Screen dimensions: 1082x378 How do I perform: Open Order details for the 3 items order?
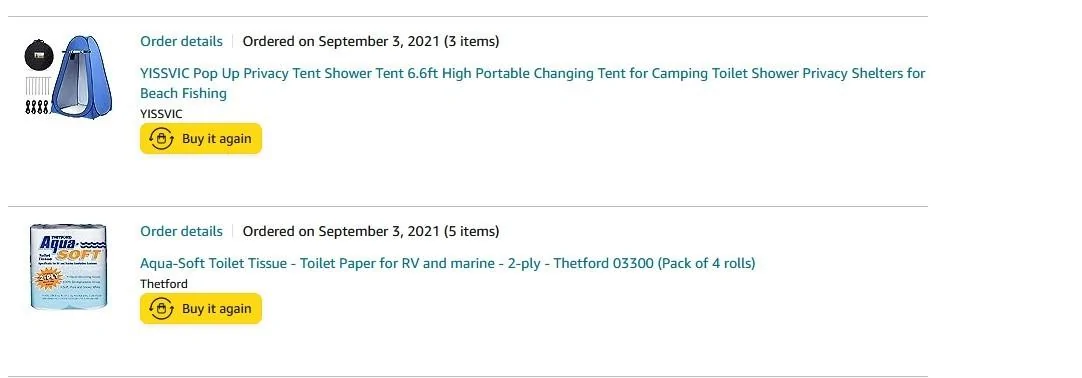click(181, 41)
